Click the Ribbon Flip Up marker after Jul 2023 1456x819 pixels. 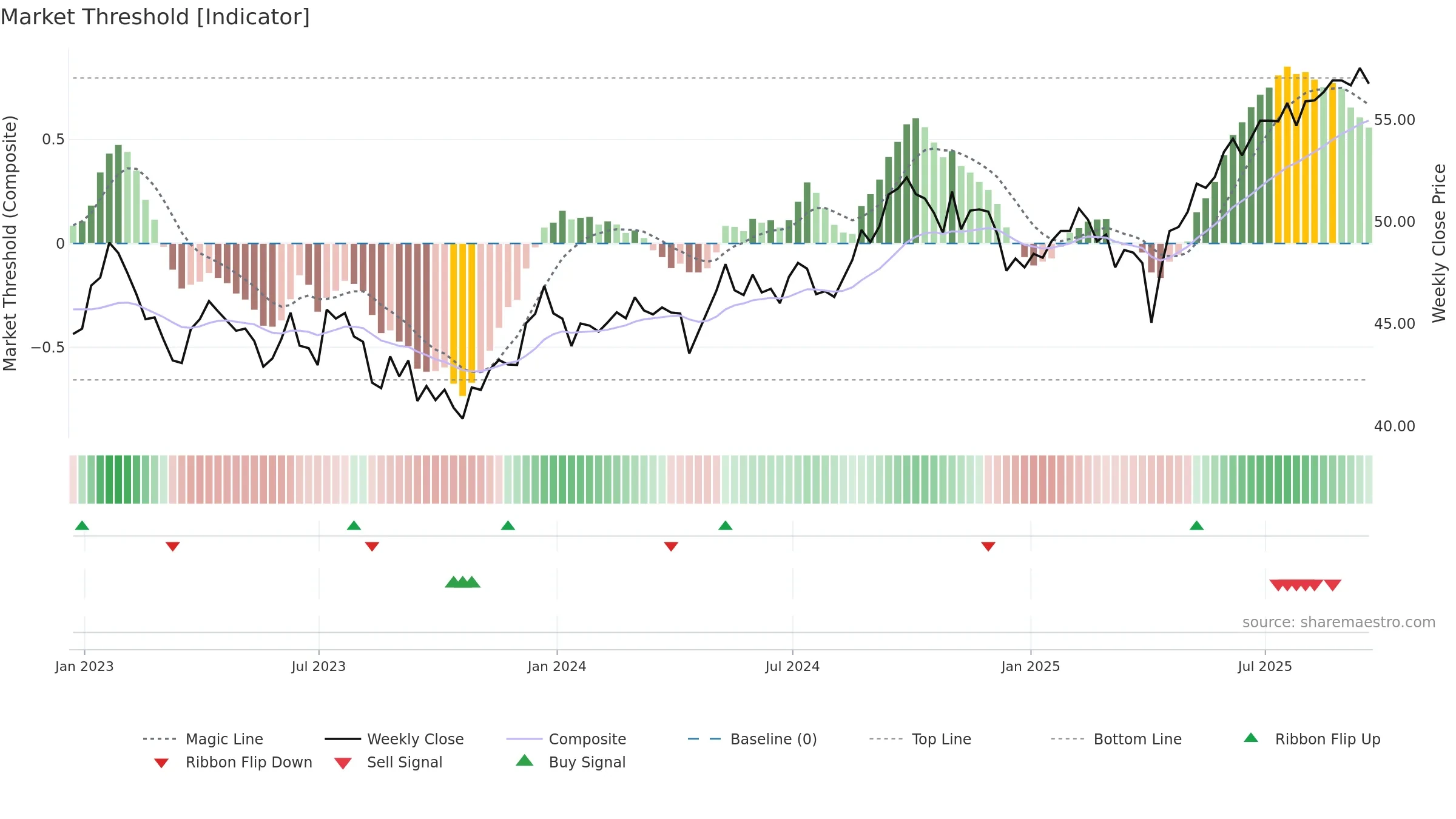point(354,525)
